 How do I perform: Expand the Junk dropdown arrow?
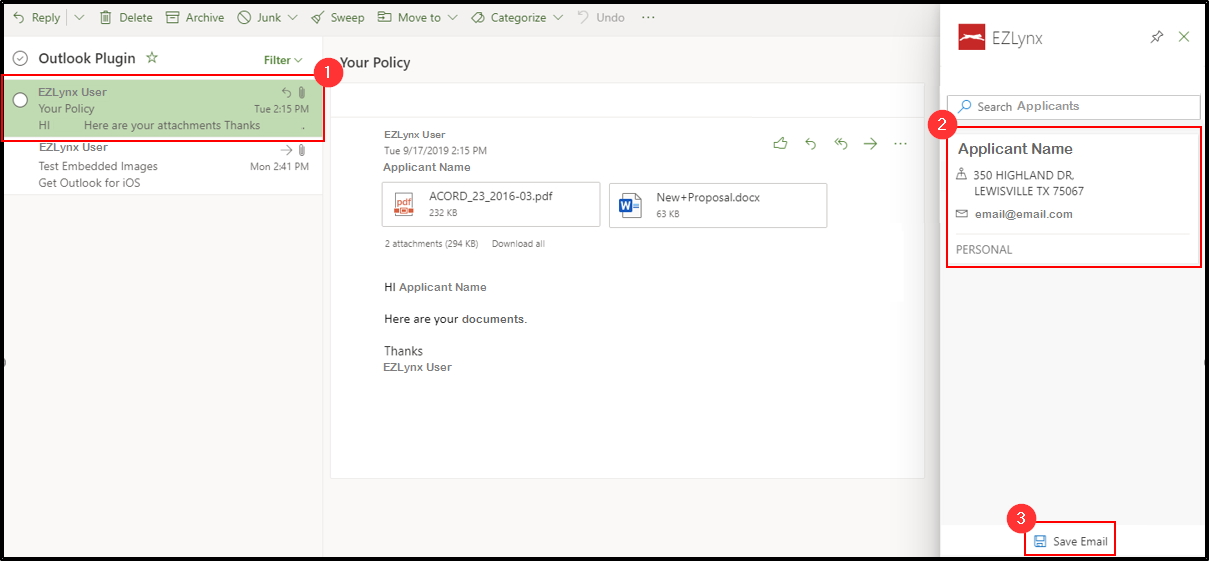(292, 17)
